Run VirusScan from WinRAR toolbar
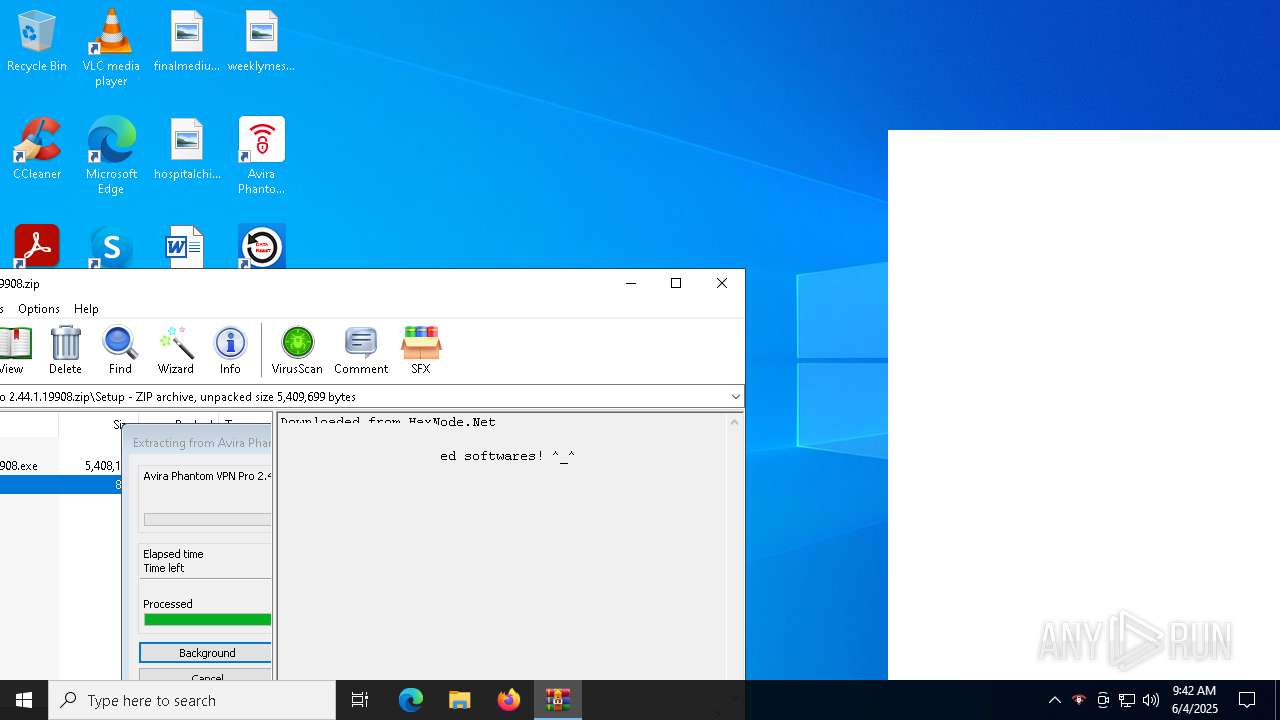 [x=297, y=350]
